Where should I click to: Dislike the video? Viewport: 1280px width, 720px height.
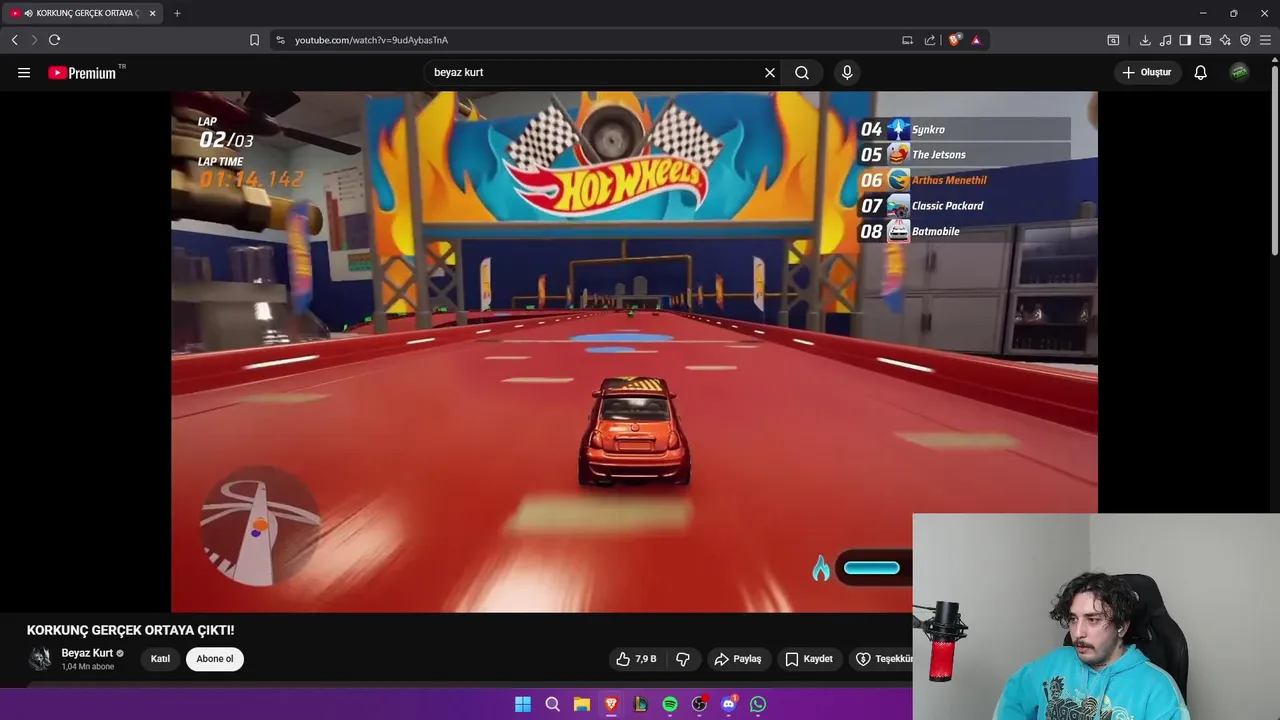coord(683,659)
